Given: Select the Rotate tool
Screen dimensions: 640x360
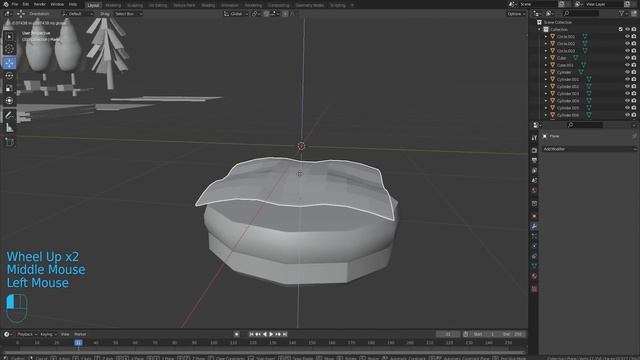Looking at the screenshot, I should [9, 76].
